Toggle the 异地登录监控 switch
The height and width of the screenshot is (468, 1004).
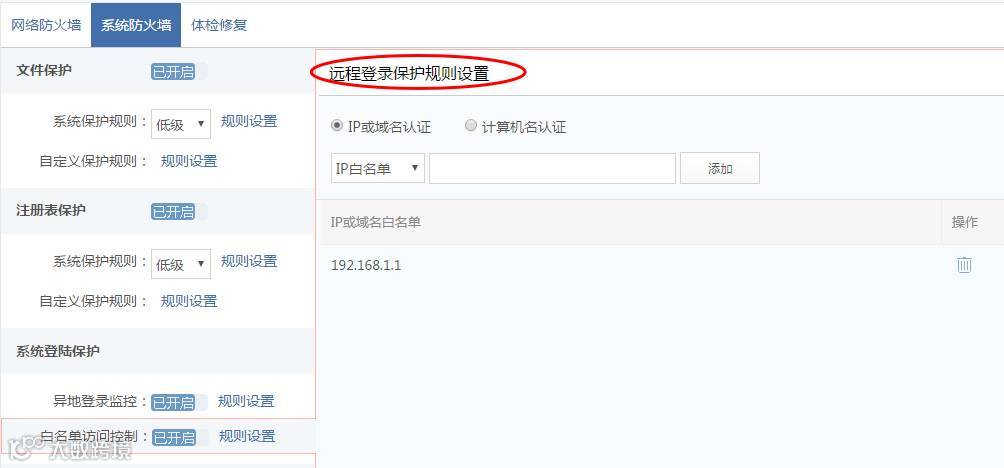coord(179,402)
